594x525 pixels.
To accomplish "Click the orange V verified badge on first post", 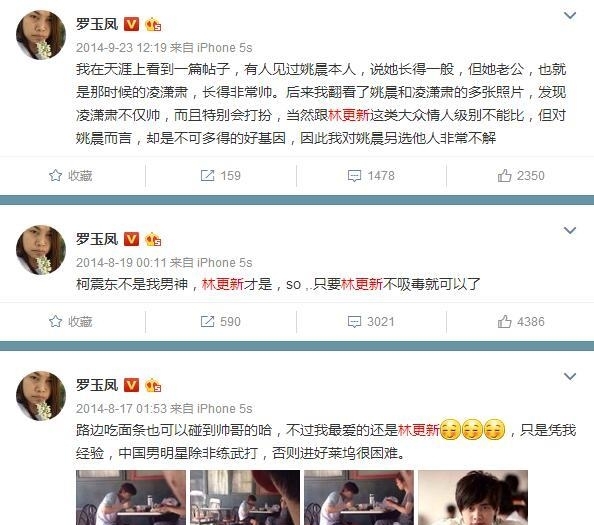I will click(x=131, y=24).
